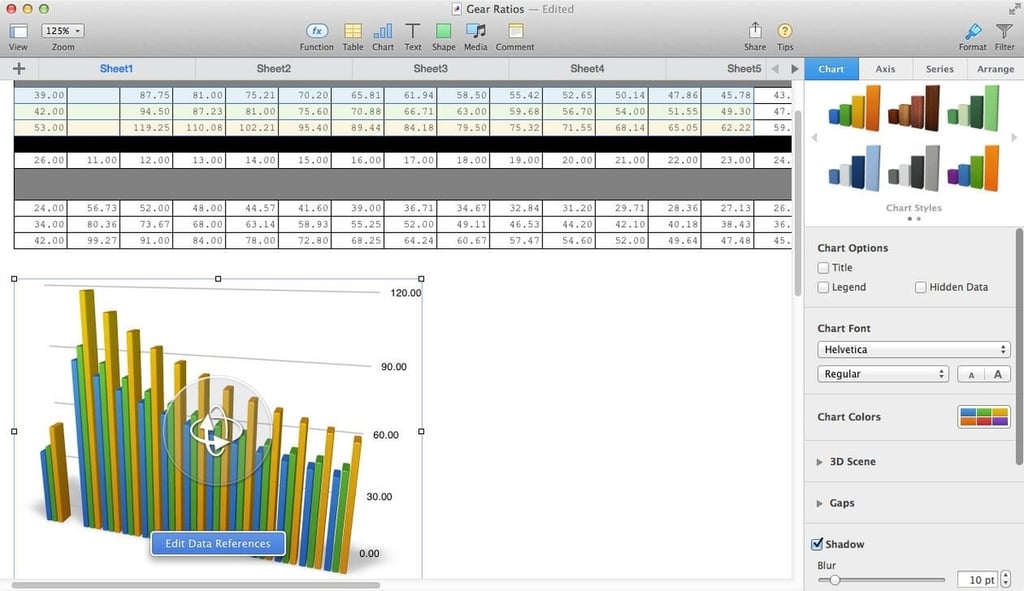Open the Media browser icon
1024x591 pixels.
click(475, 31)
